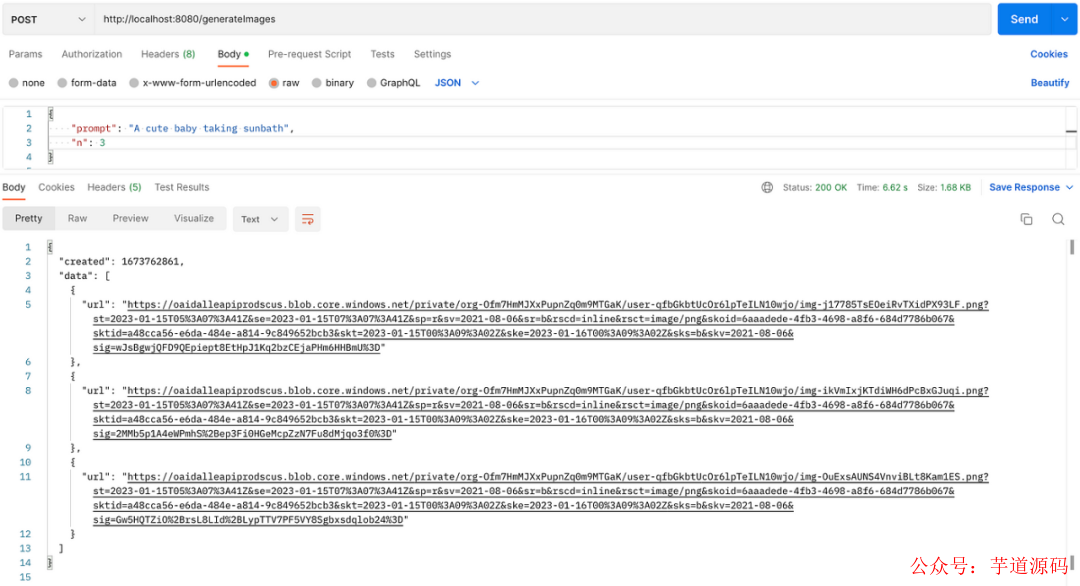
Task: Click the wrap lines icon in response toolbar
Action: coord(307,220)
